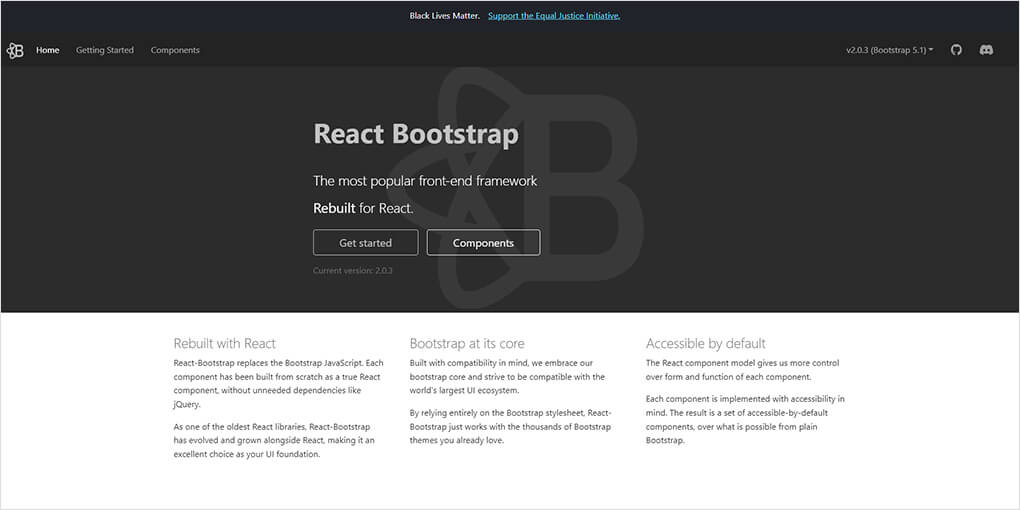
Task: Go to the Home nav item
Action: (47, 50)
